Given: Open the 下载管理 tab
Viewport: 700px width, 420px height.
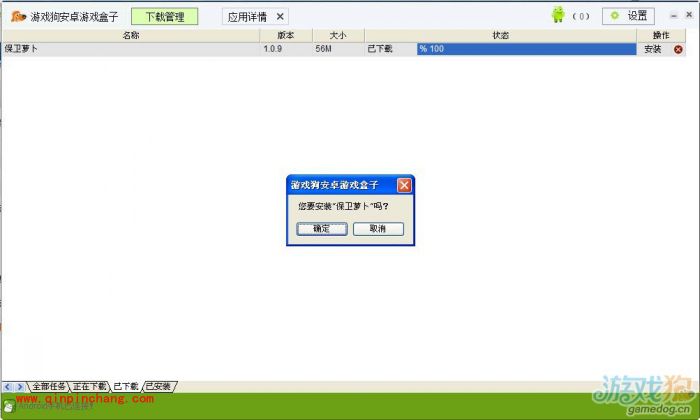Looking at the screenshot, I should tap(165, 17).
